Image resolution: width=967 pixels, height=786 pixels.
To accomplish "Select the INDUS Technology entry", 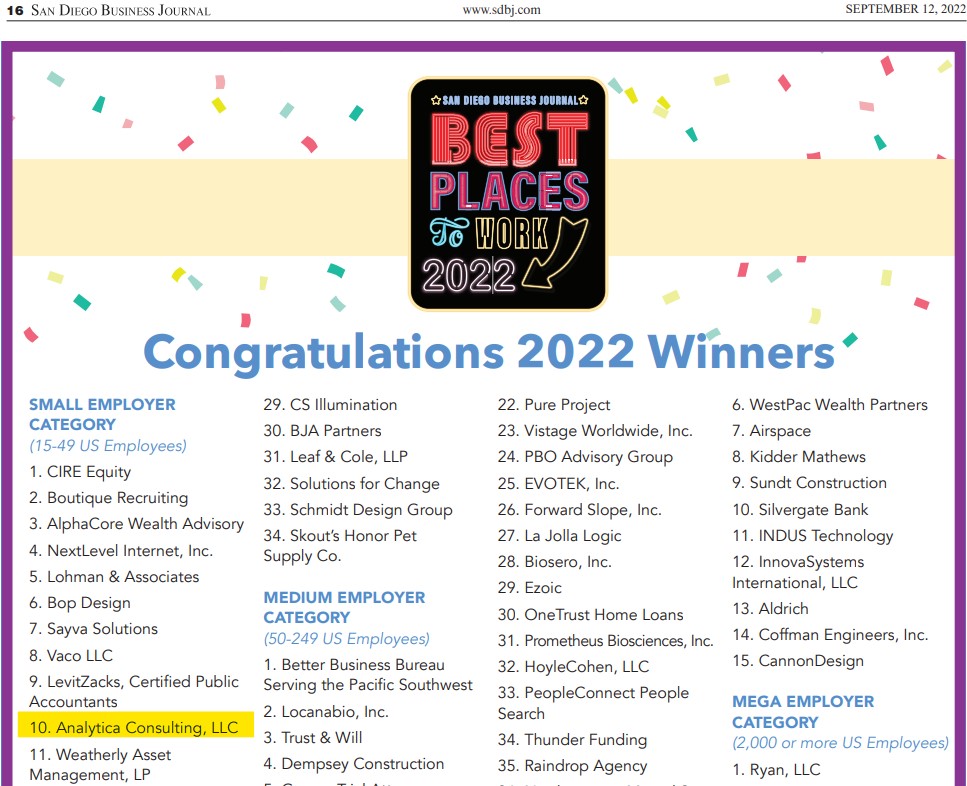I will (x=813, y=536).
